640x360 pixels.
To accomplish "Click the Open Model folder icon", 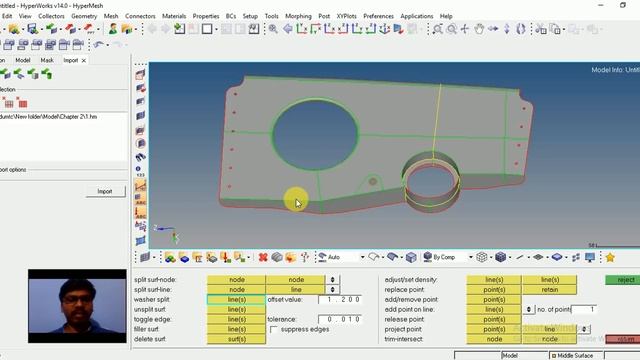I will coord(14,29).
